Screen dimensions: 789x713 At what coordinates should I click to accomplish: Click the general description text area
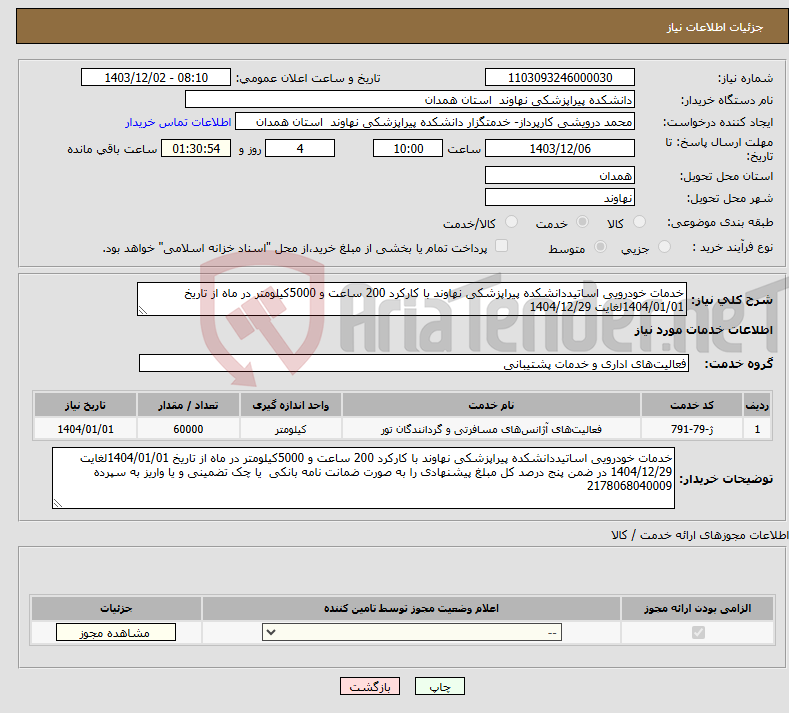coord(412,299)
